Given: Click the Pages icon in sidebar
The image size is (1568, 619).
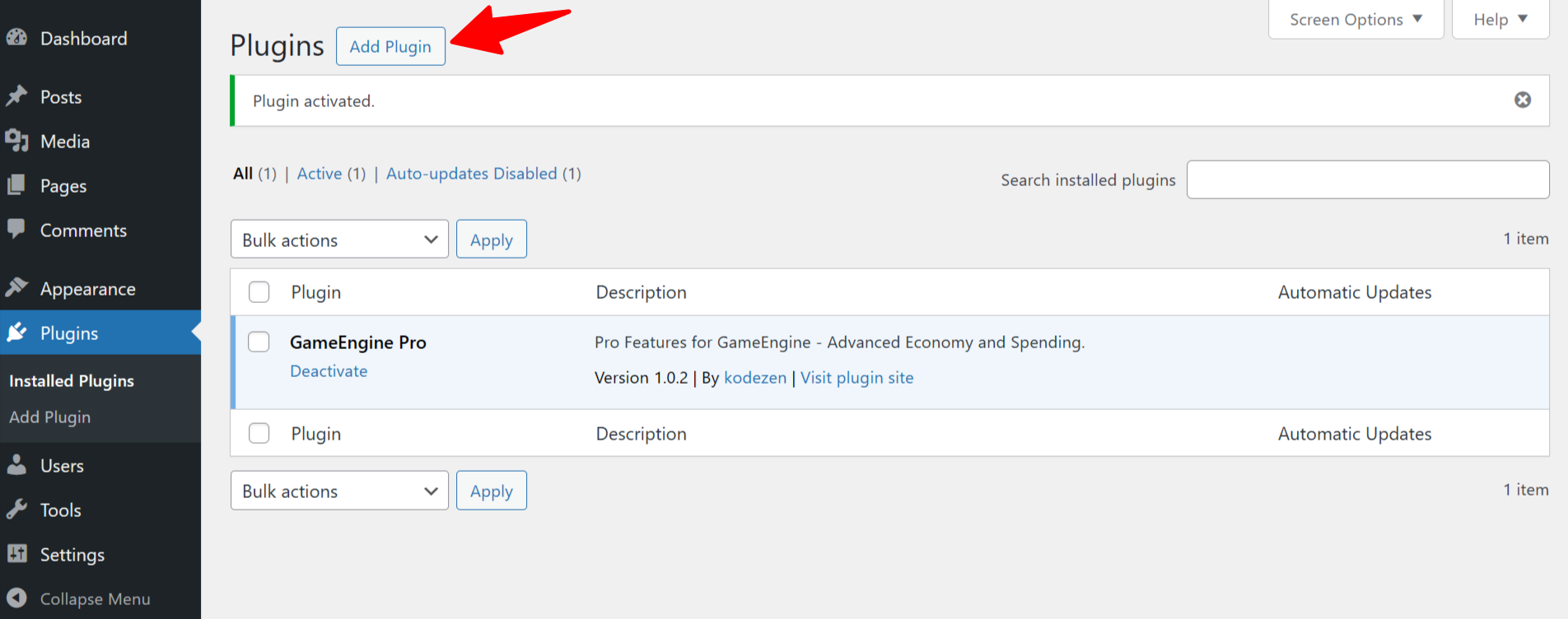Looking at the screenshot, I should pyautogui.click(x=16, y=185).
